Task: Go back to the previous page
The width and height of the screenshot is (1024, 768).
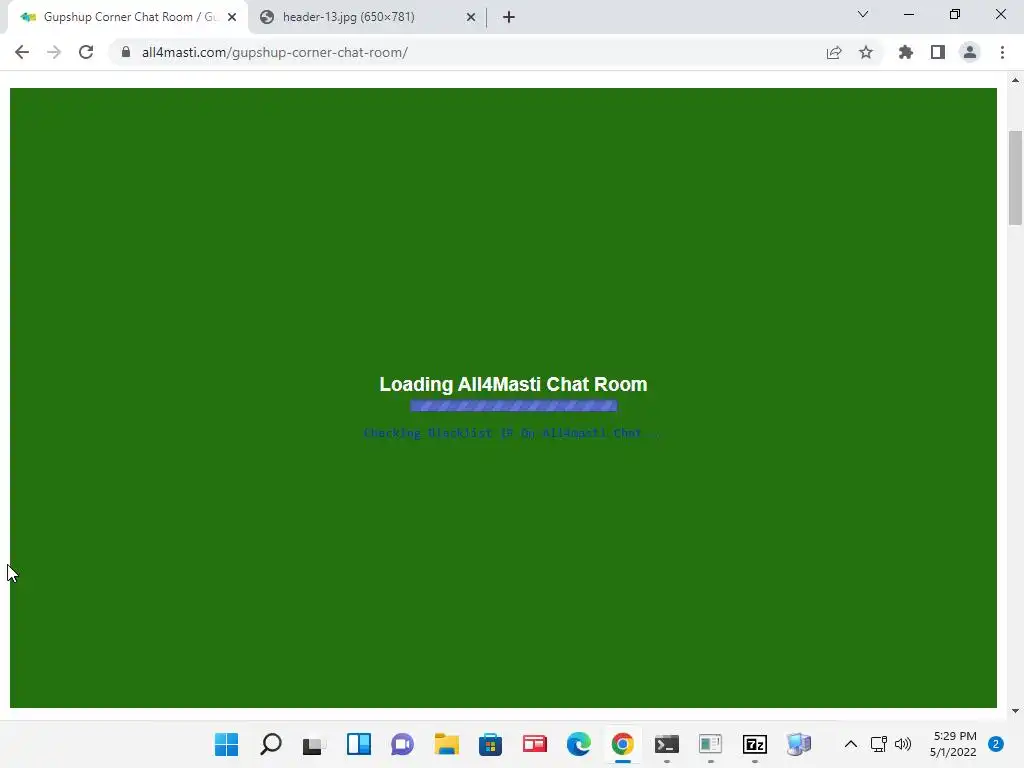Action: 22,52
